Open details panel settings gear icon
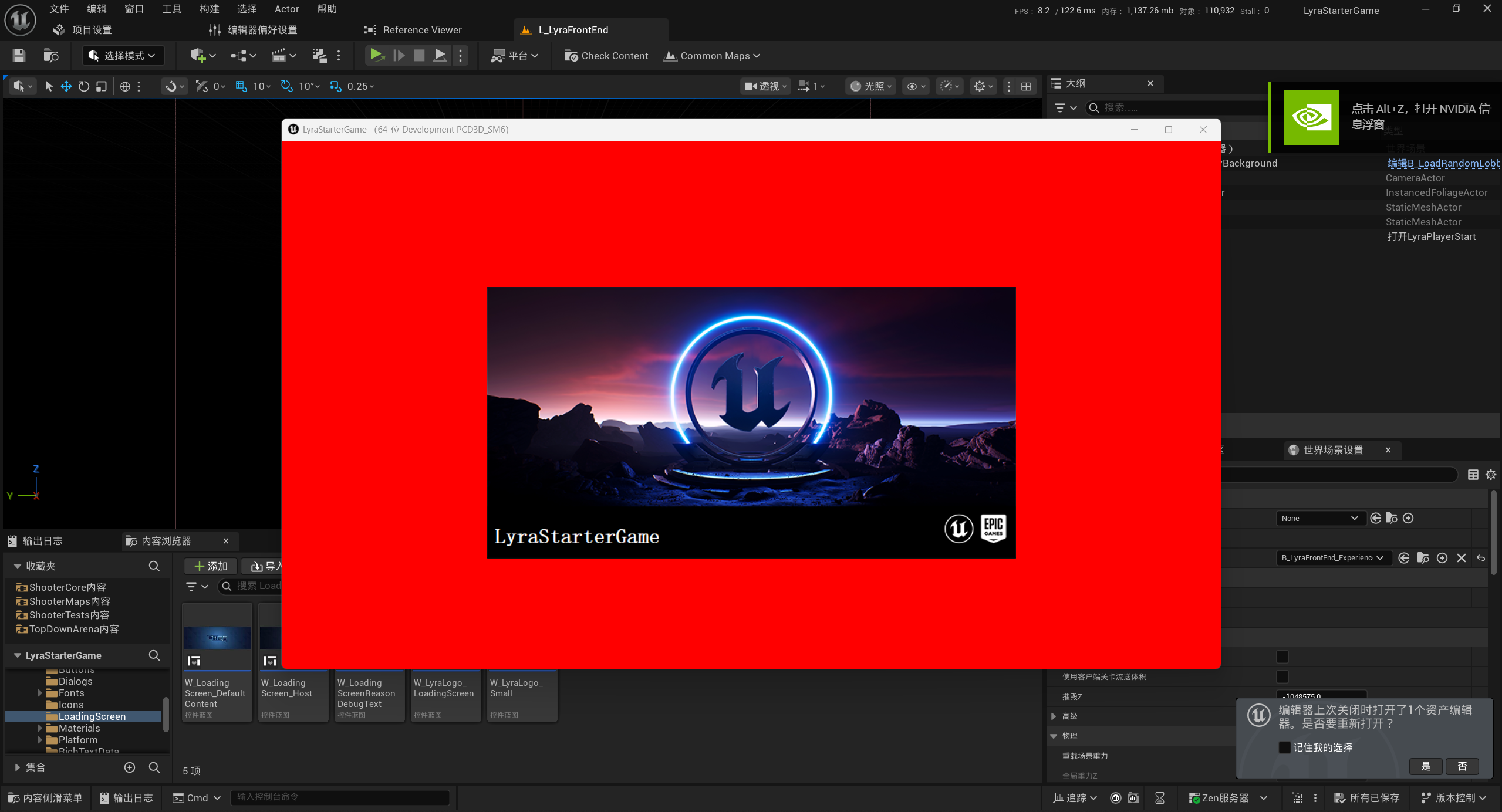The height and width of the screenshot is (812, 1502). point(1490,475)
